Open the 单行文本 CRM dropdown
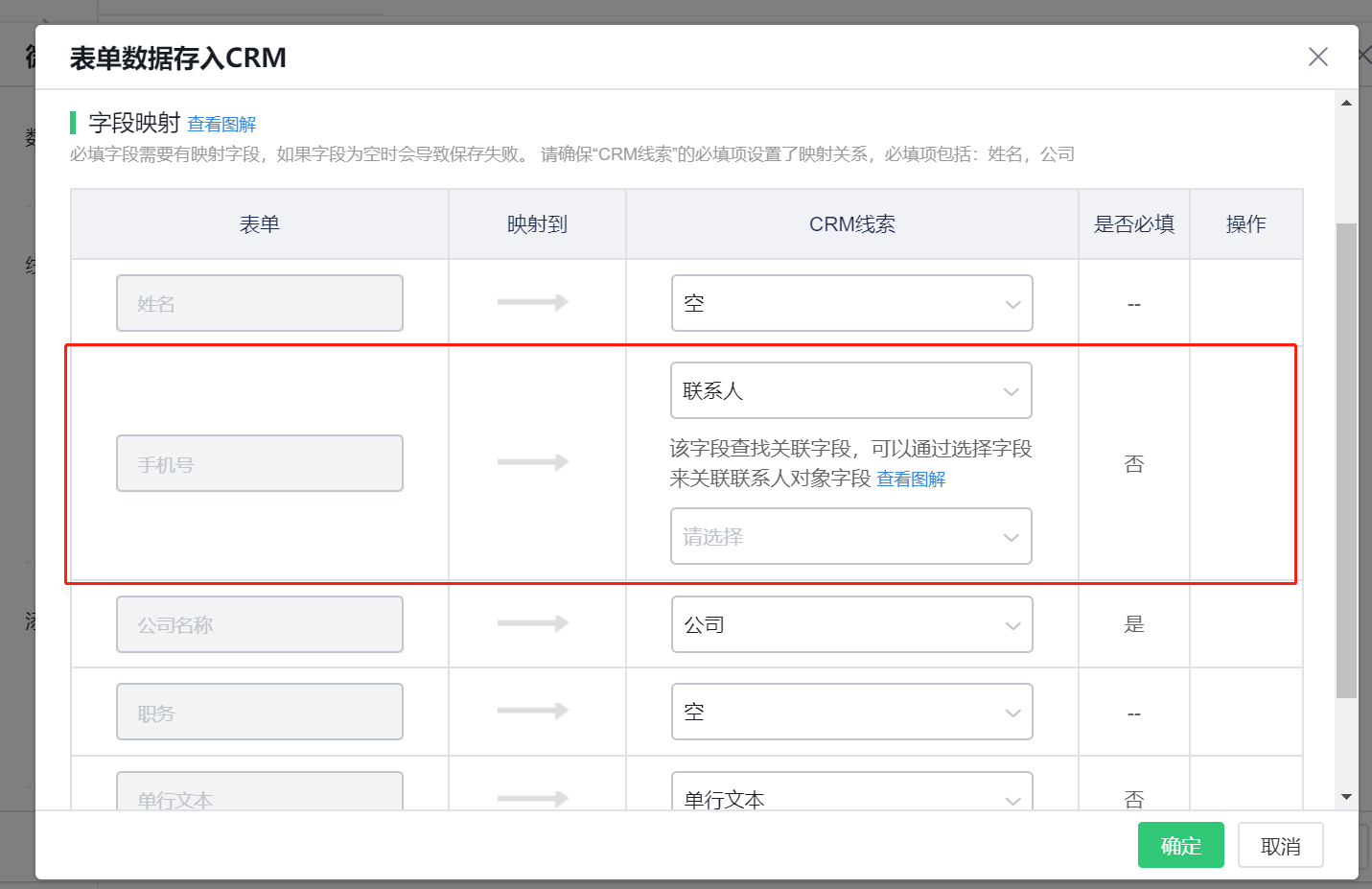This screenshot has width=1372, height=889. [x=851, y=797]
